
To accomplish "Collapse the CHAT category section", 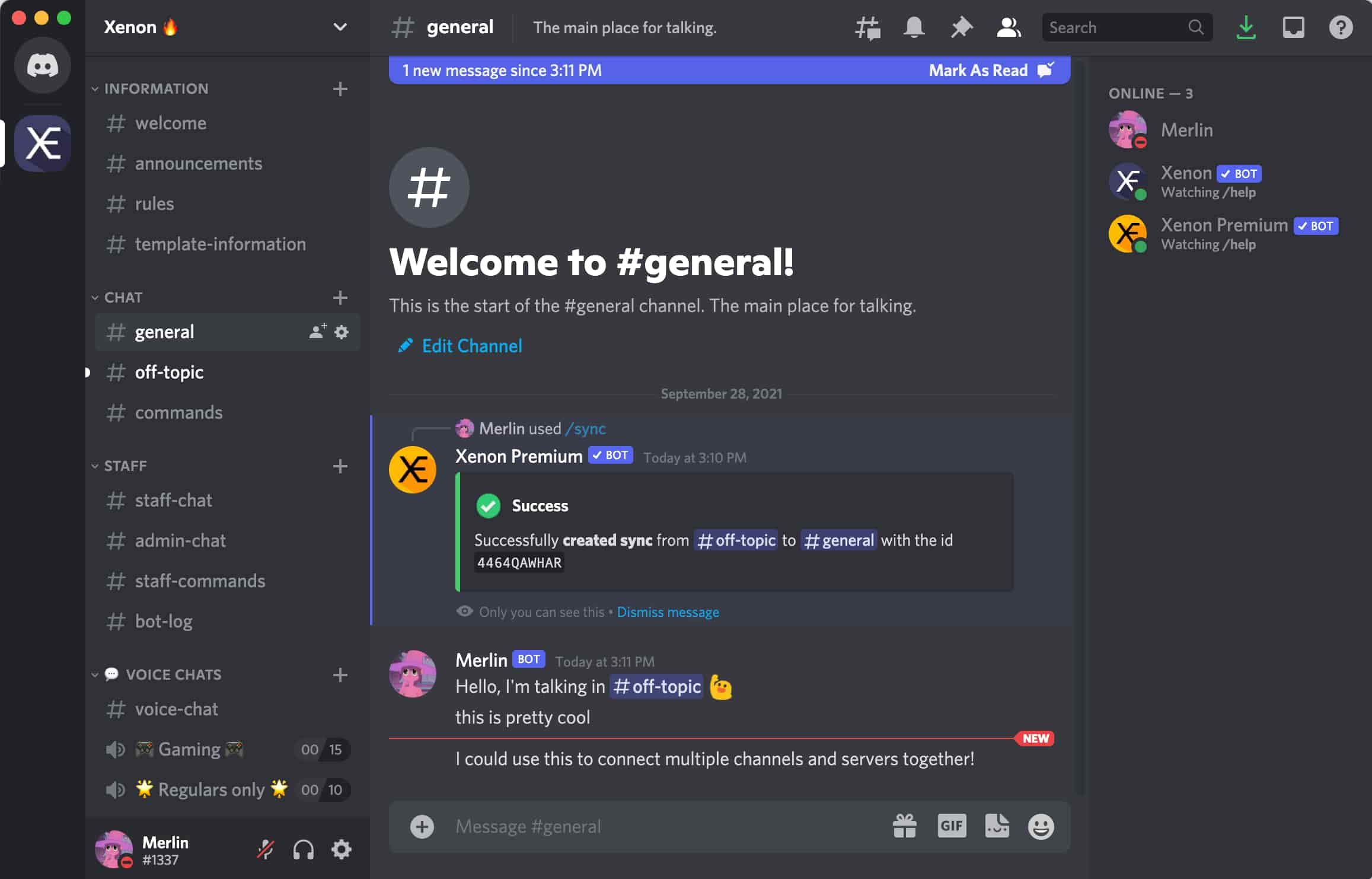I will tap(122, 296).
